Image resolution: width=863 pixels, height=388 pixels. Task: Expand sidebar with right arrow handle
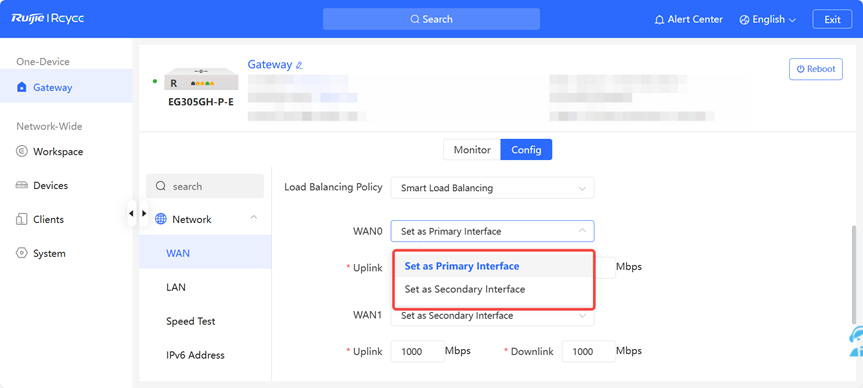tap(144, 213)
